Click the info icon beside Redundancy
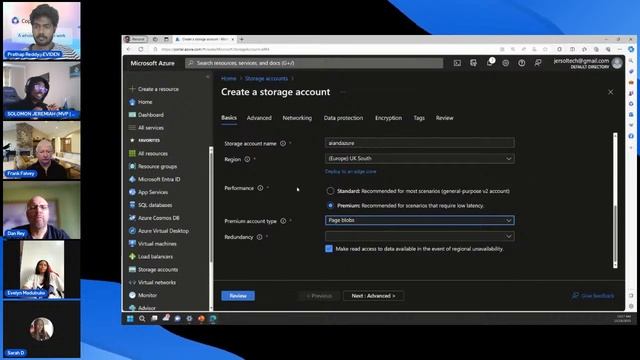 click(259, 237)
